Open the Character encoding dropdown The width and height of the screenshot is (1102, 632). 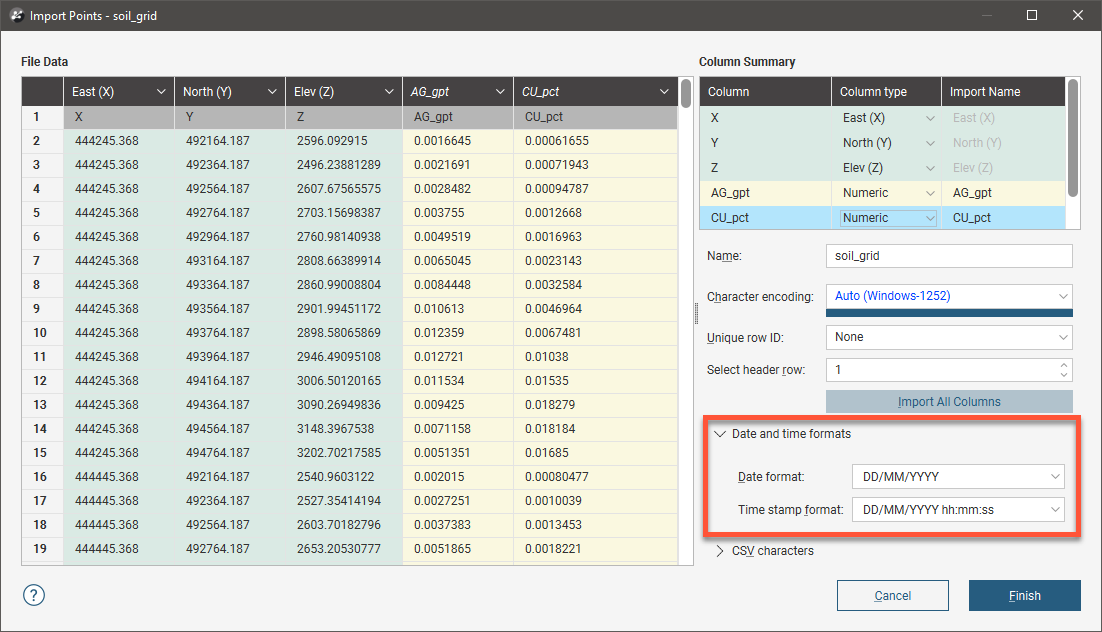(948, 296)
